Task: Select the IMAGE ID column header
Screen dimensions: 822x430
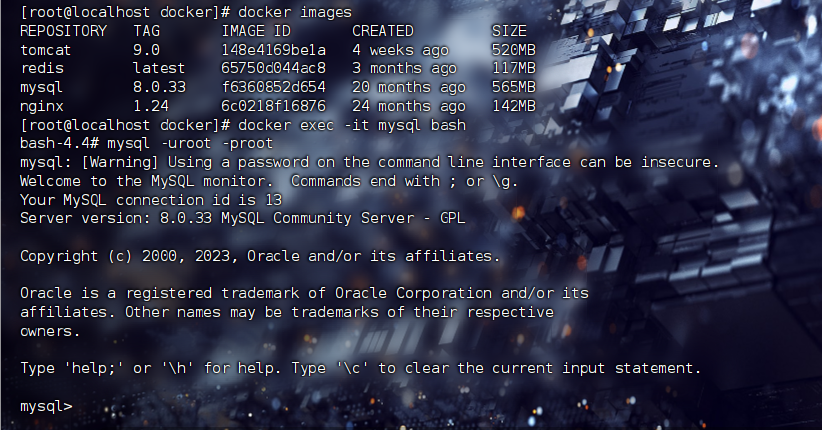Action: (256, 31)
